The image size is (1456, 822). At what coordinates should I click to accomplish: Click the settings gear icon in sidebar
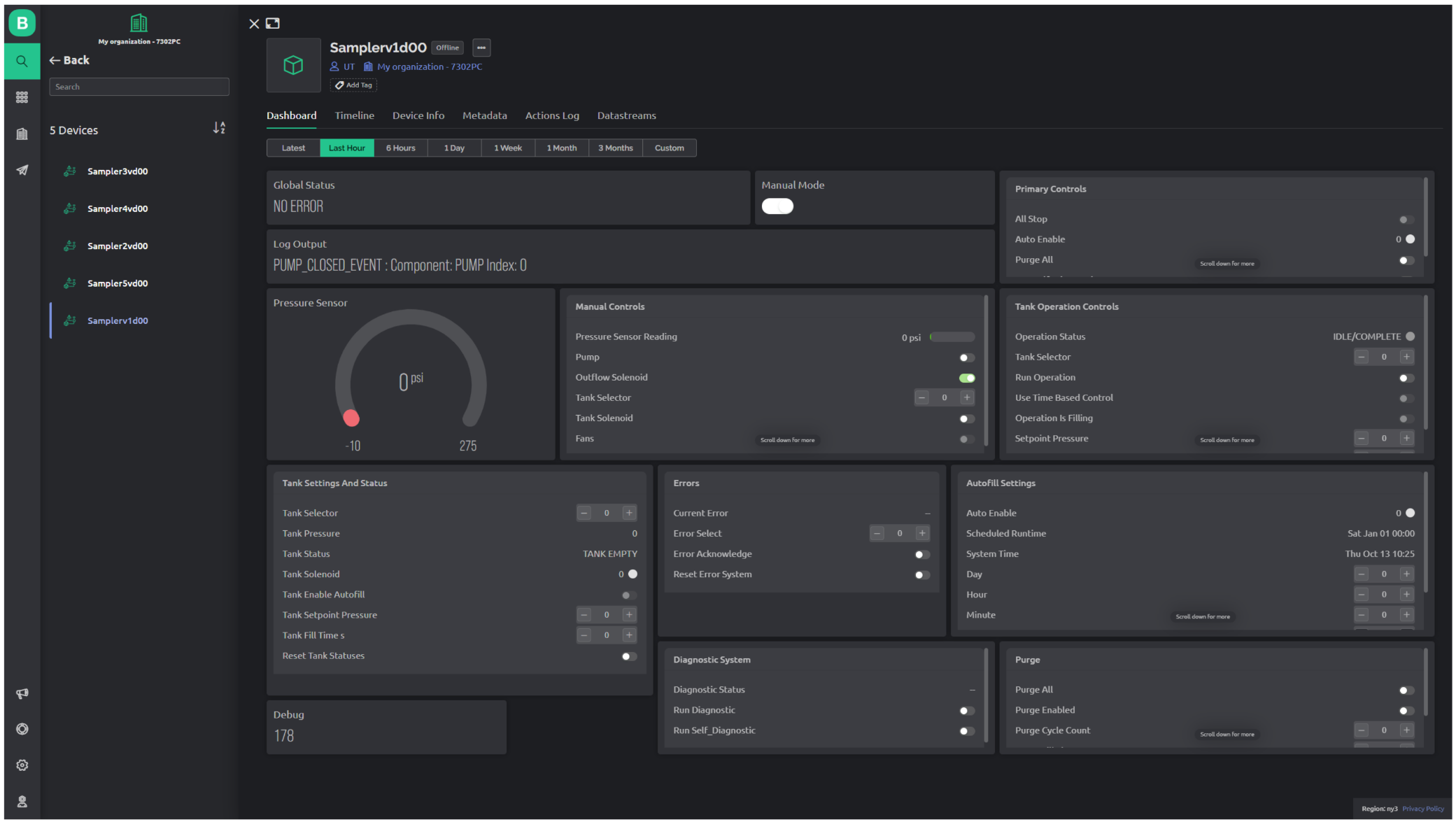click(x=22, y=766)
